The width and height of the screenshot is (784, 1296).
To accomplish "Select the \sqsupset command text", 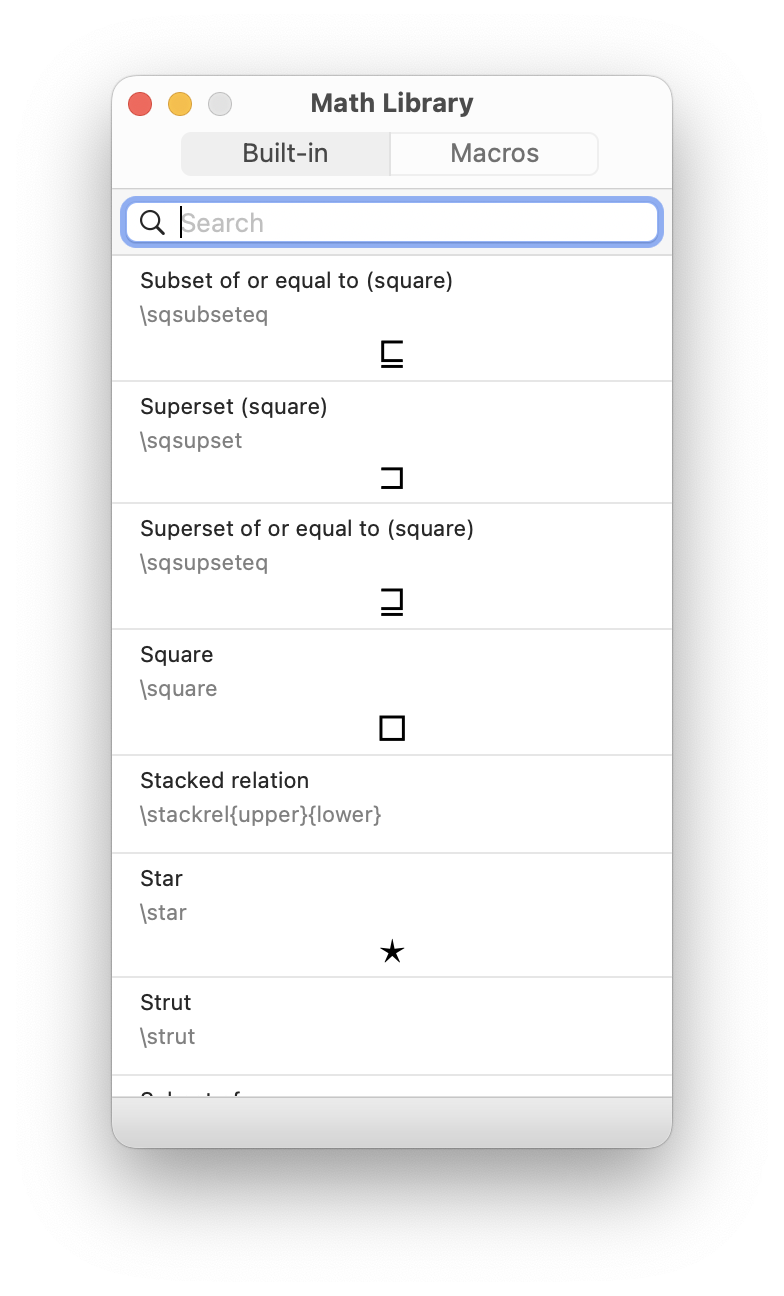I will [x=191, y=441].
